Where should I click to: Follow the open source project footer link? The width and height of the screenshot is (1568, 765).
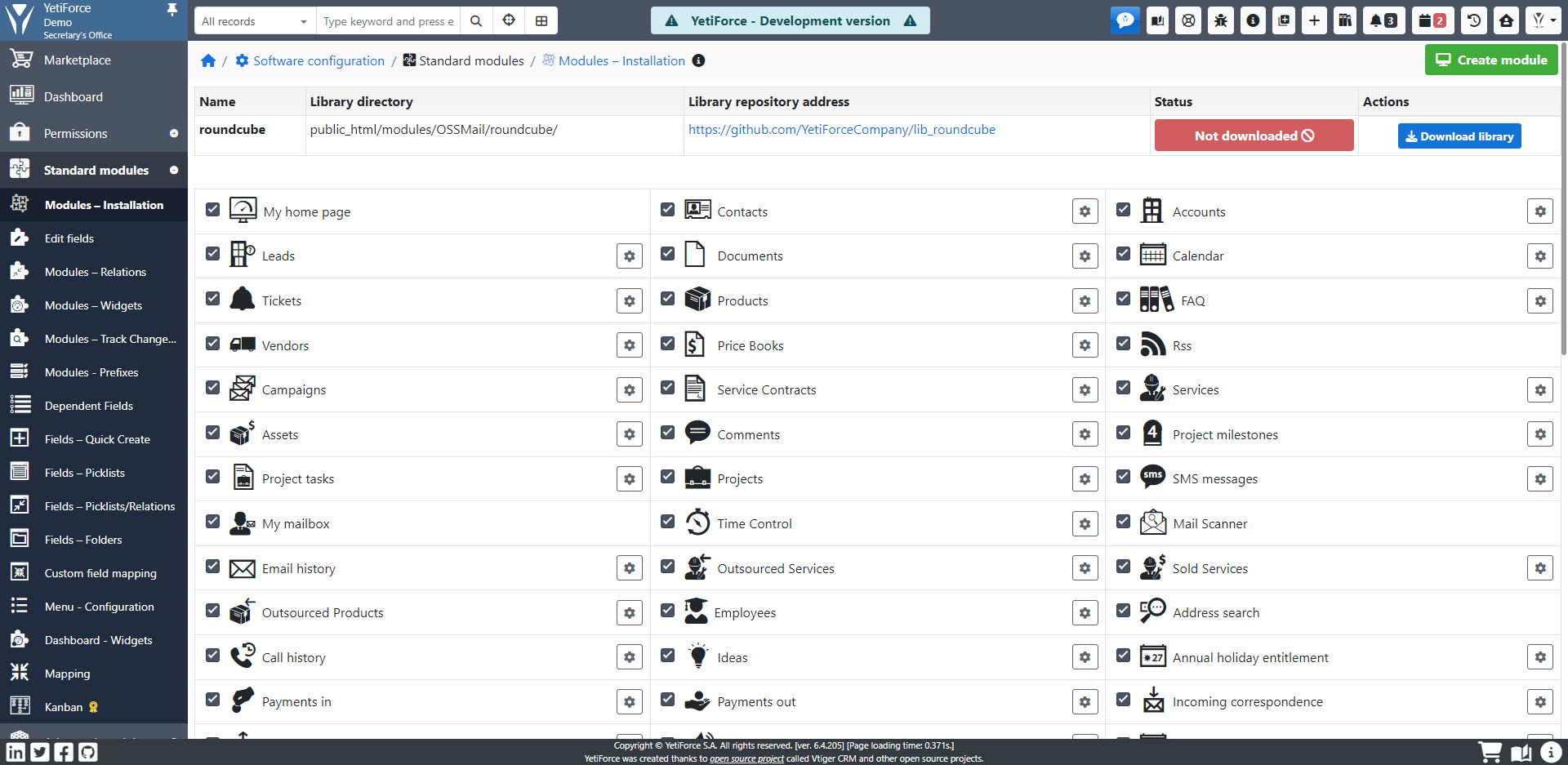coord(746,758)
